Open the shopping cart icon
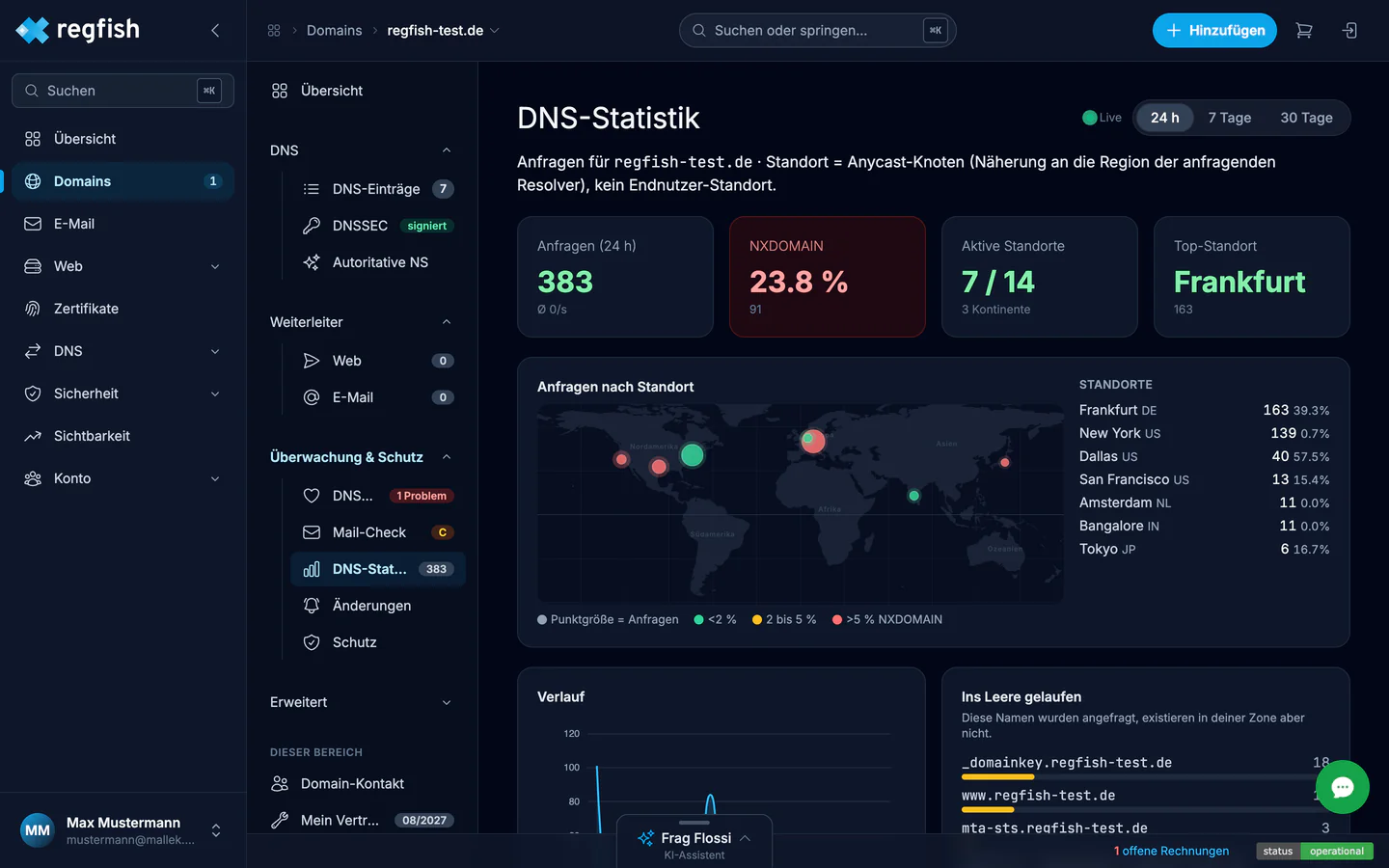This screenshot has height=868, width=1389. [x=1304, y=31]
